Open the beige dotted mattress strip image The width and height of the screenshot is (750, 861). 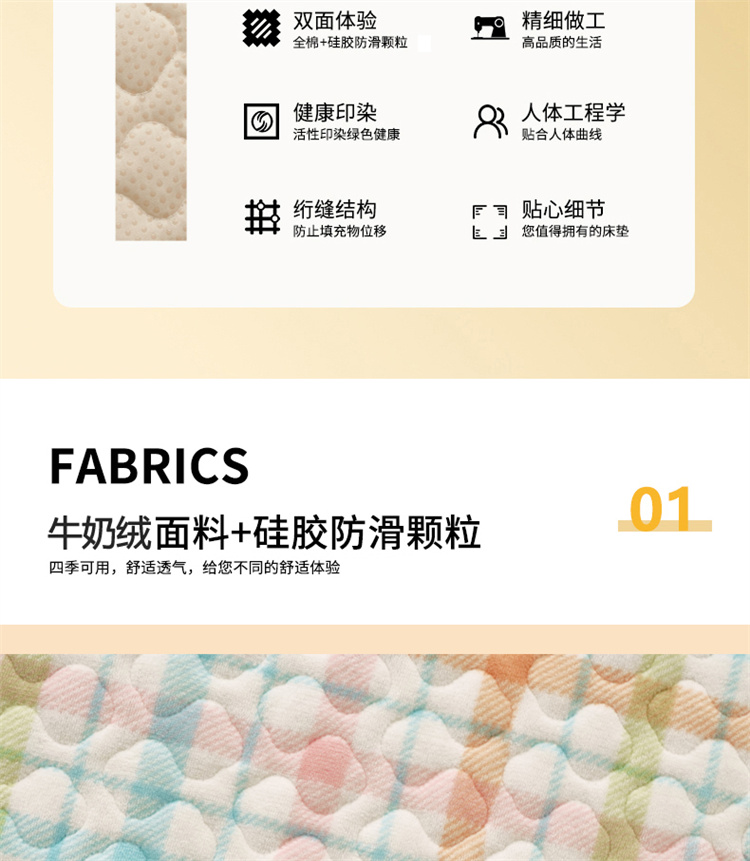(151, 121)
